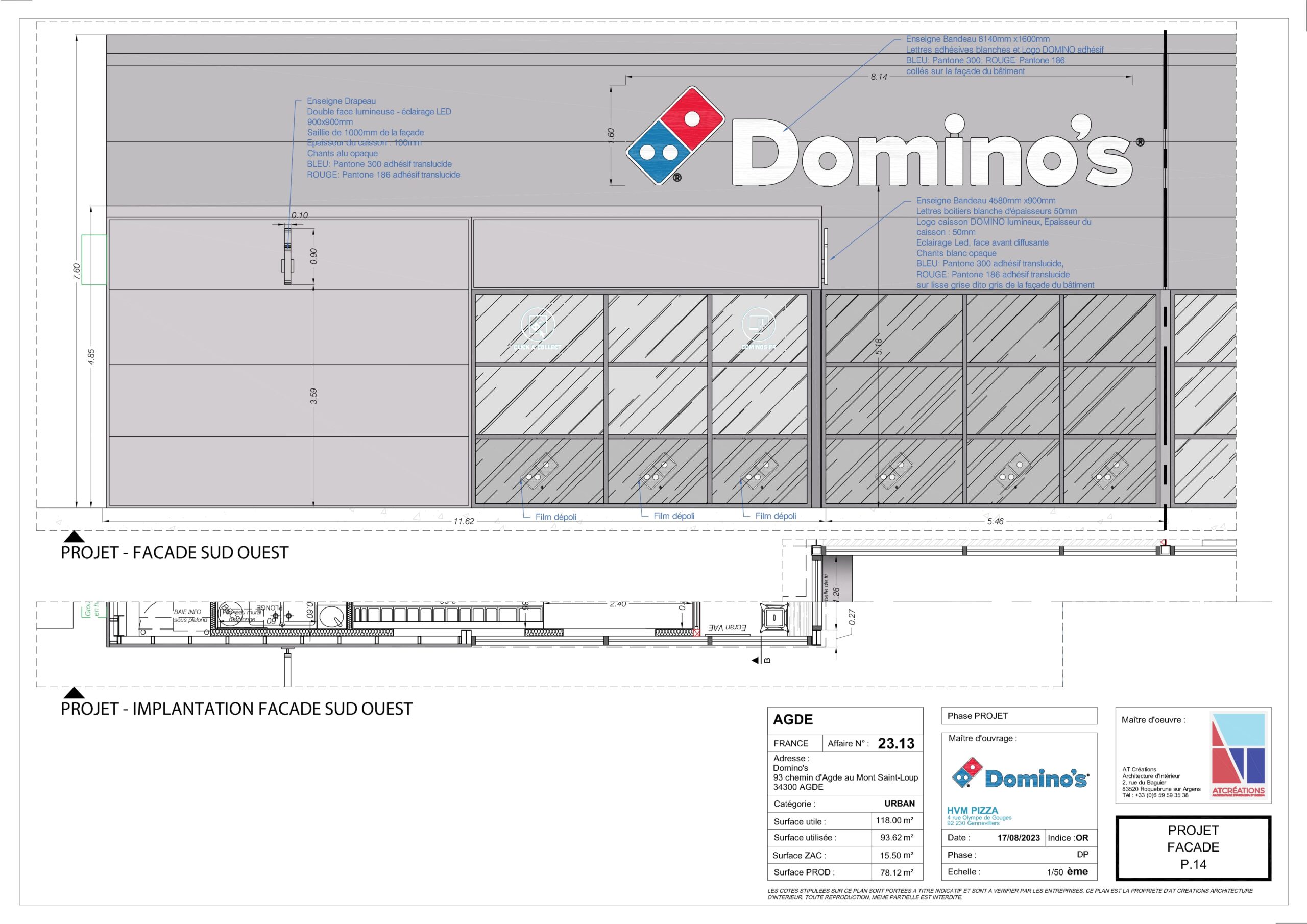The image size is (1307, 924).
Task: Select 'BLEU: Pantone 300; ROUGE: Pantone 186' line
Action: coord(985,60)
